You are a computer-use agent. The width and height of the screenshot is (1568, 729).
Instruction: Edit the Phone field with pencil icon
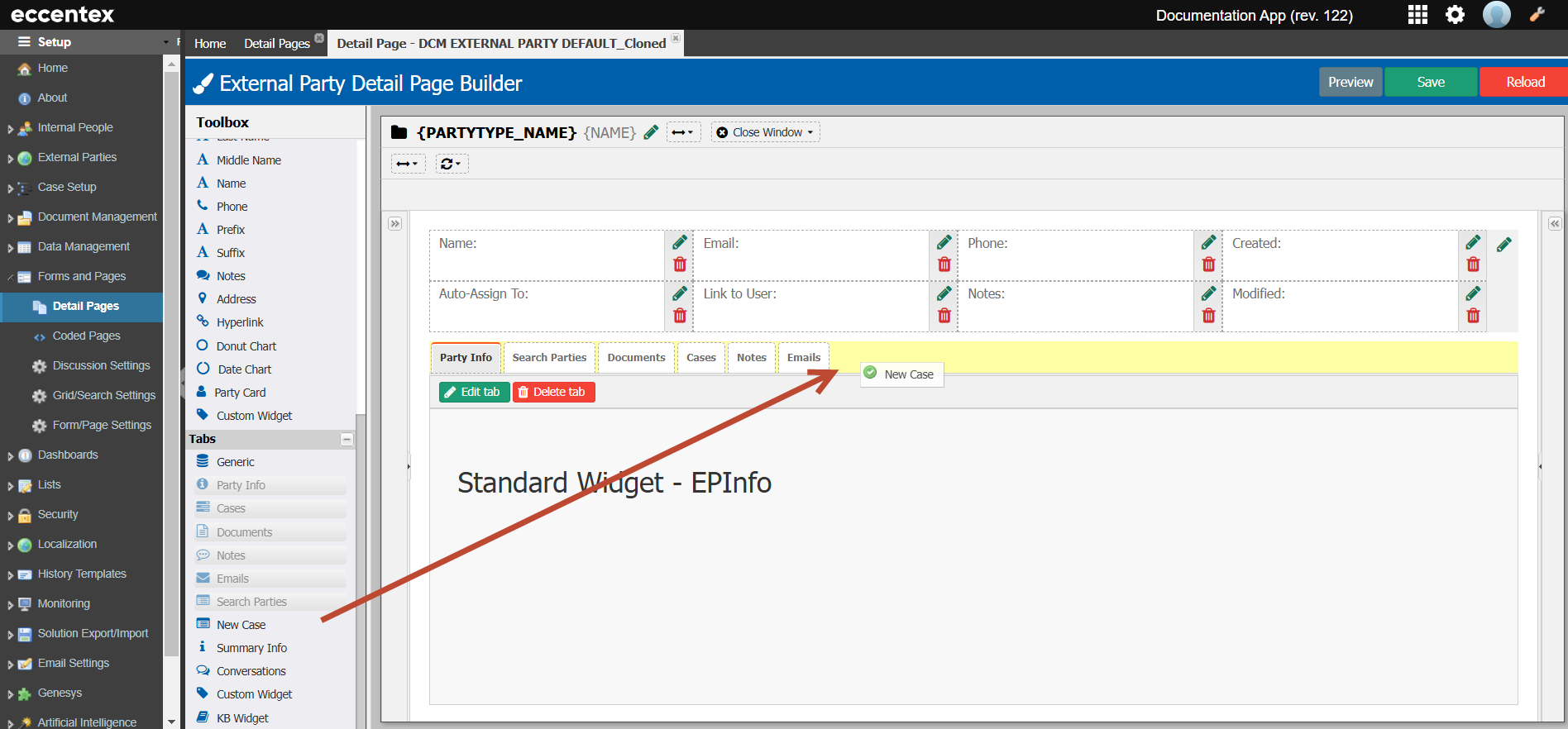tap(1209, 242)
